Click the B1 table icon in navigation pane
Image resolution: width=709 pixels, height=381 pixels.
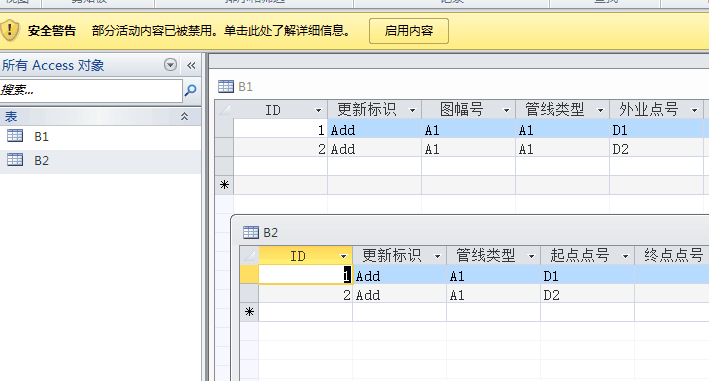[x=15, y=136]
